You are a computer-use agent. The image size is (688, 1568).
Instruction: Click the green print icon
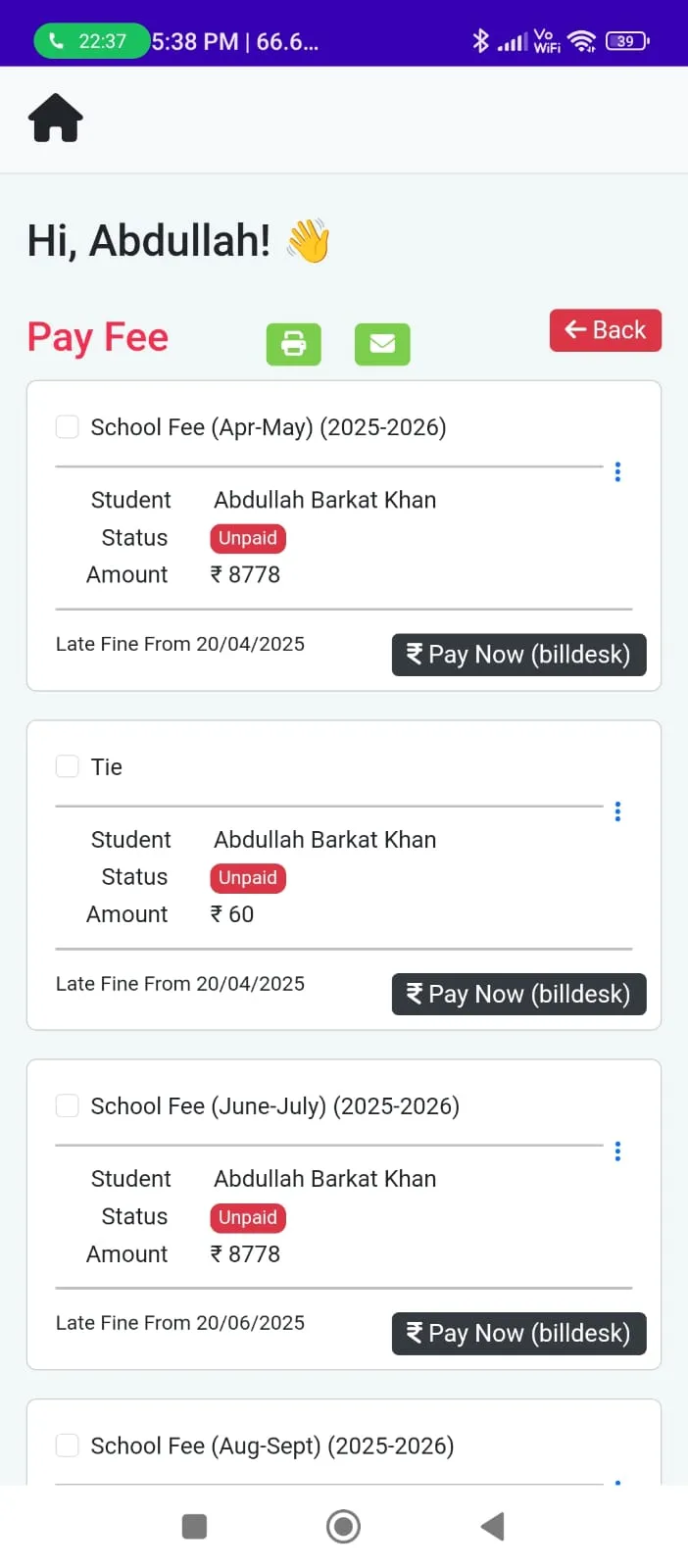(x=294, y=344)
